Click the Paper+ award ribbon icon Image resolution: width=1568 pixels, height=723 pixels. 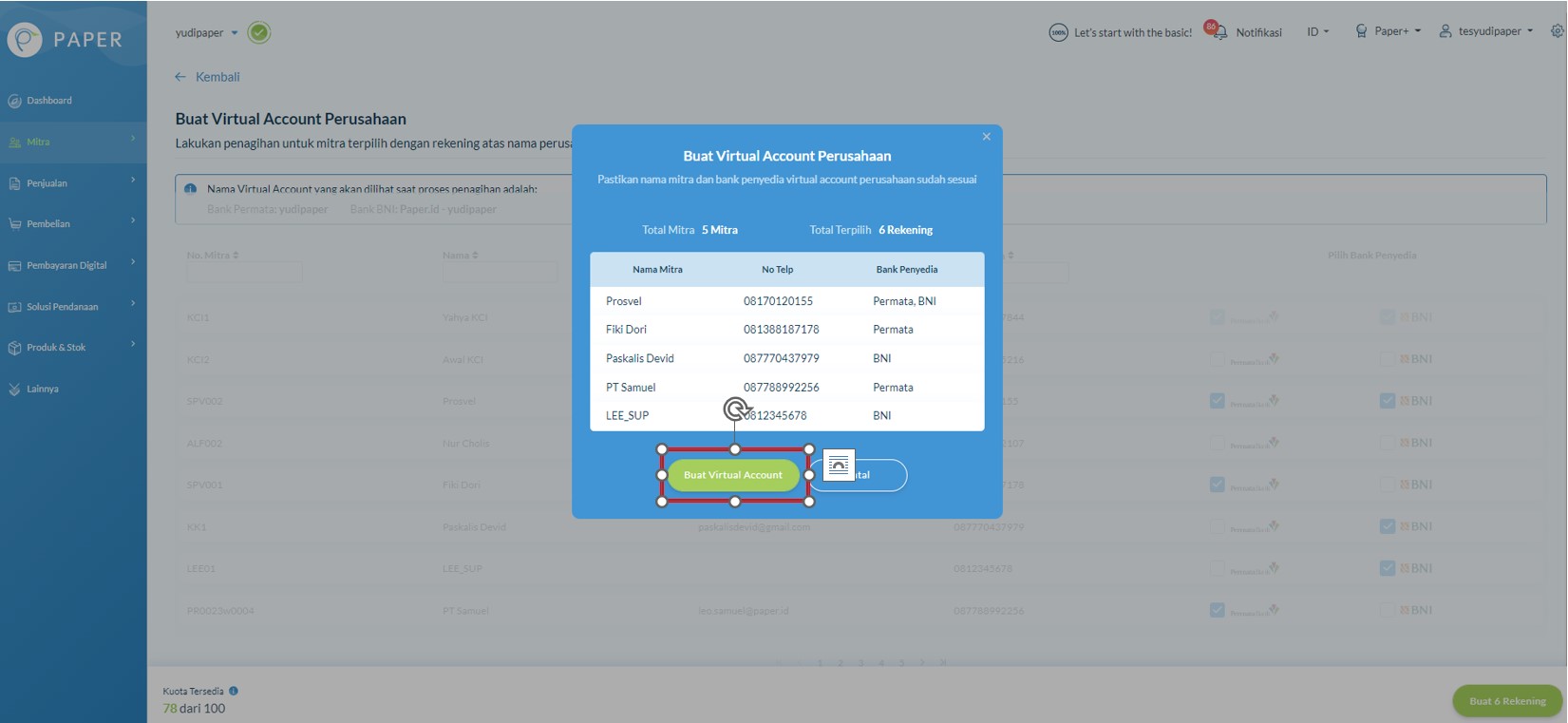point(1361,31)
